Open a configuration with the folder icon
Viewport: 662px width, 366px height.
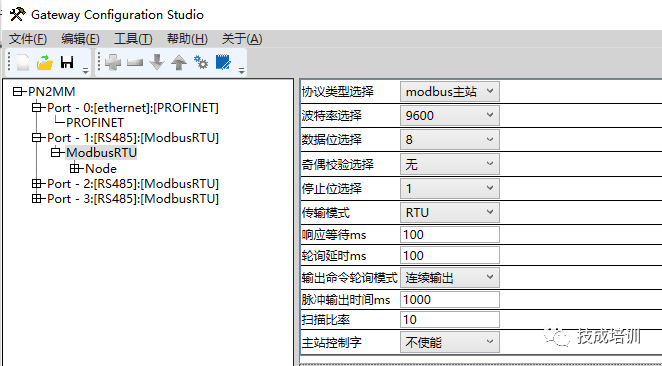pos(45,63)
